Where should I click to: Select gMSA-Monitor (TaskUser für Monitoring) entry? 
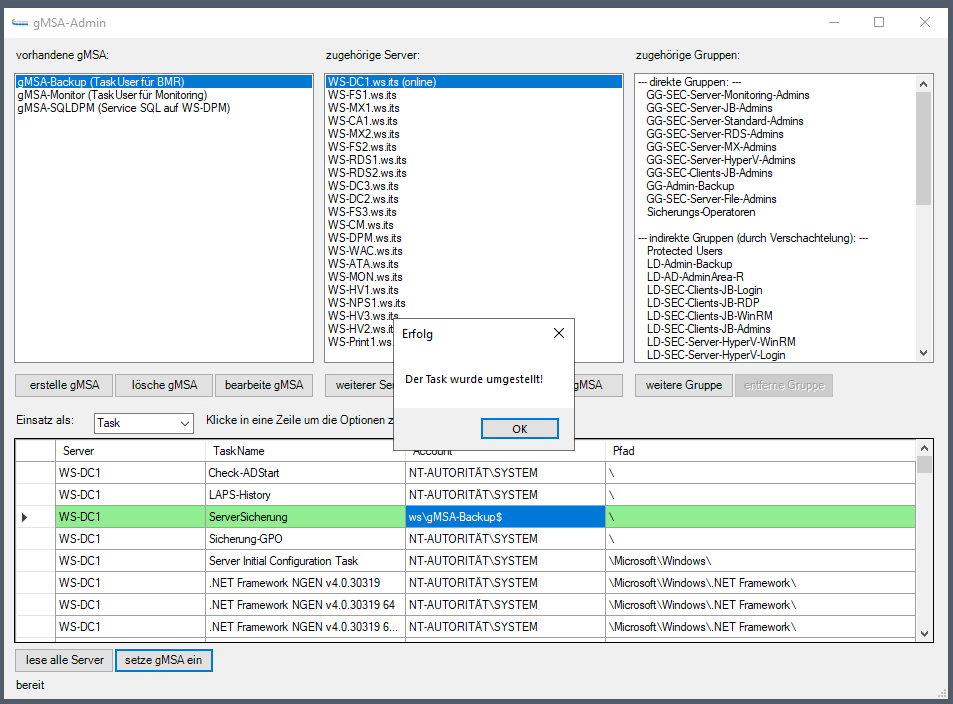[164, 95]
